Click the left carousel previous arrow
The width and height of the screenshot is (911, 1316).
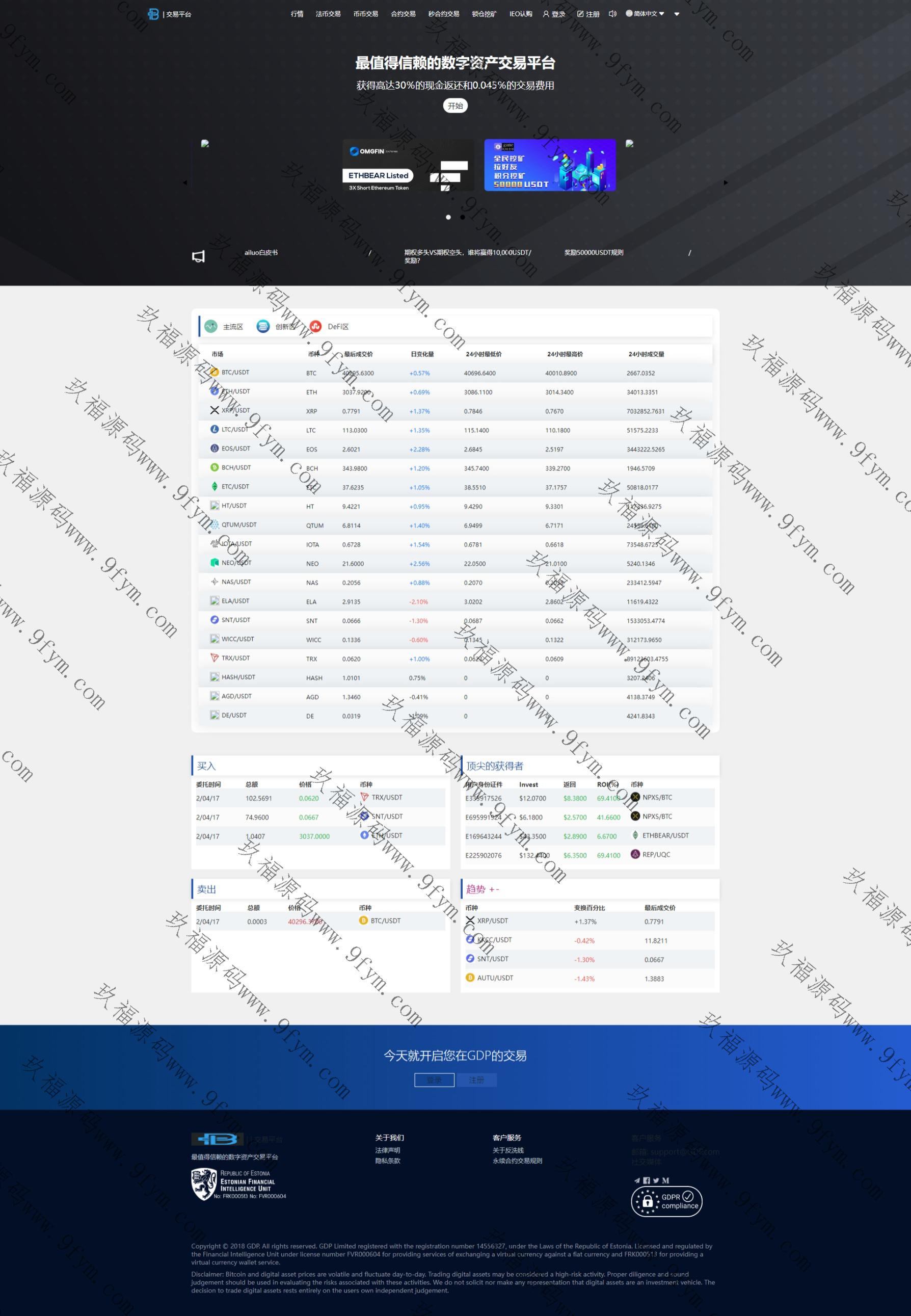click(x=185, y=182)
